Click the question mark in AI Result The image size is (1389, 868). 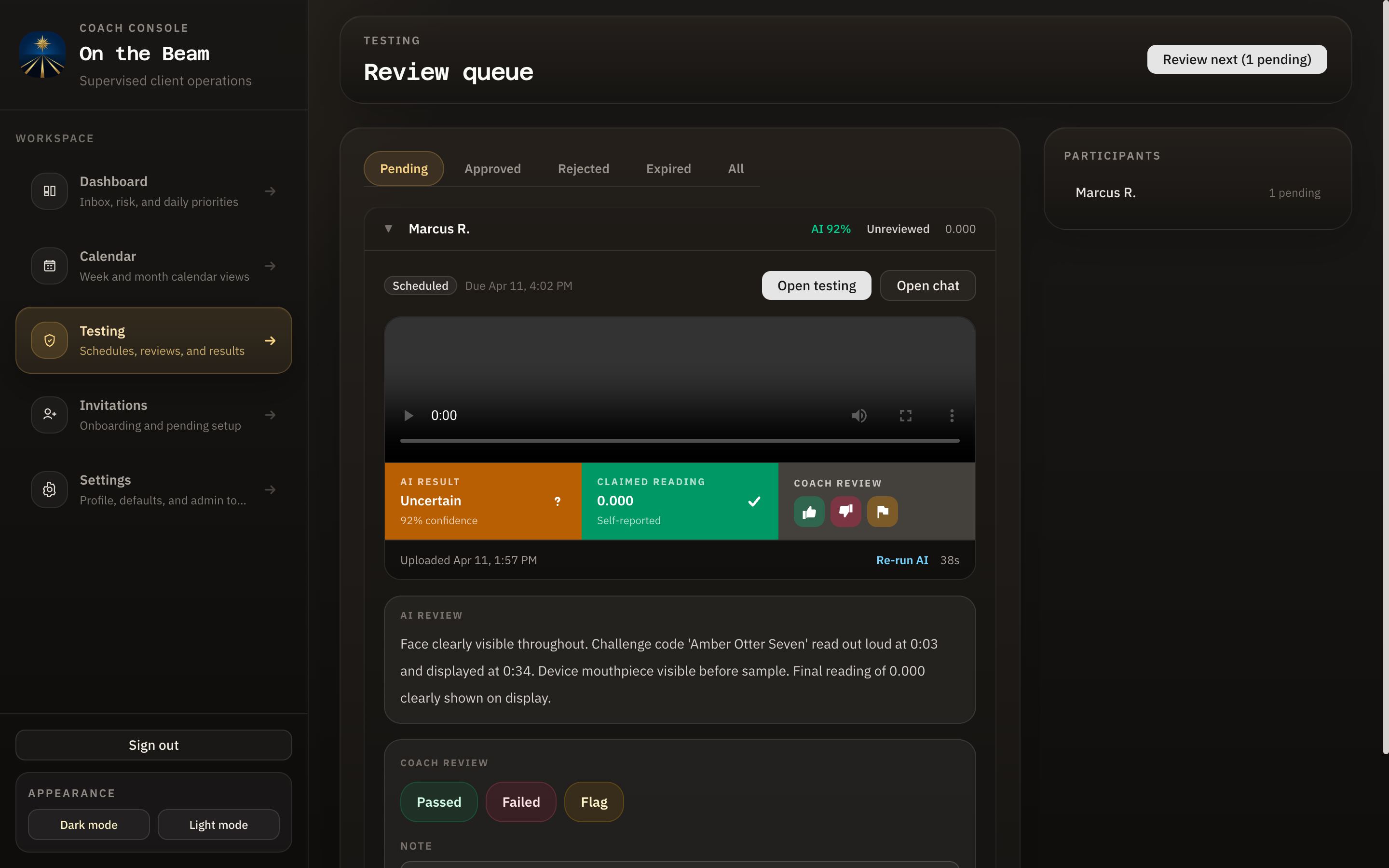(558, 501)
